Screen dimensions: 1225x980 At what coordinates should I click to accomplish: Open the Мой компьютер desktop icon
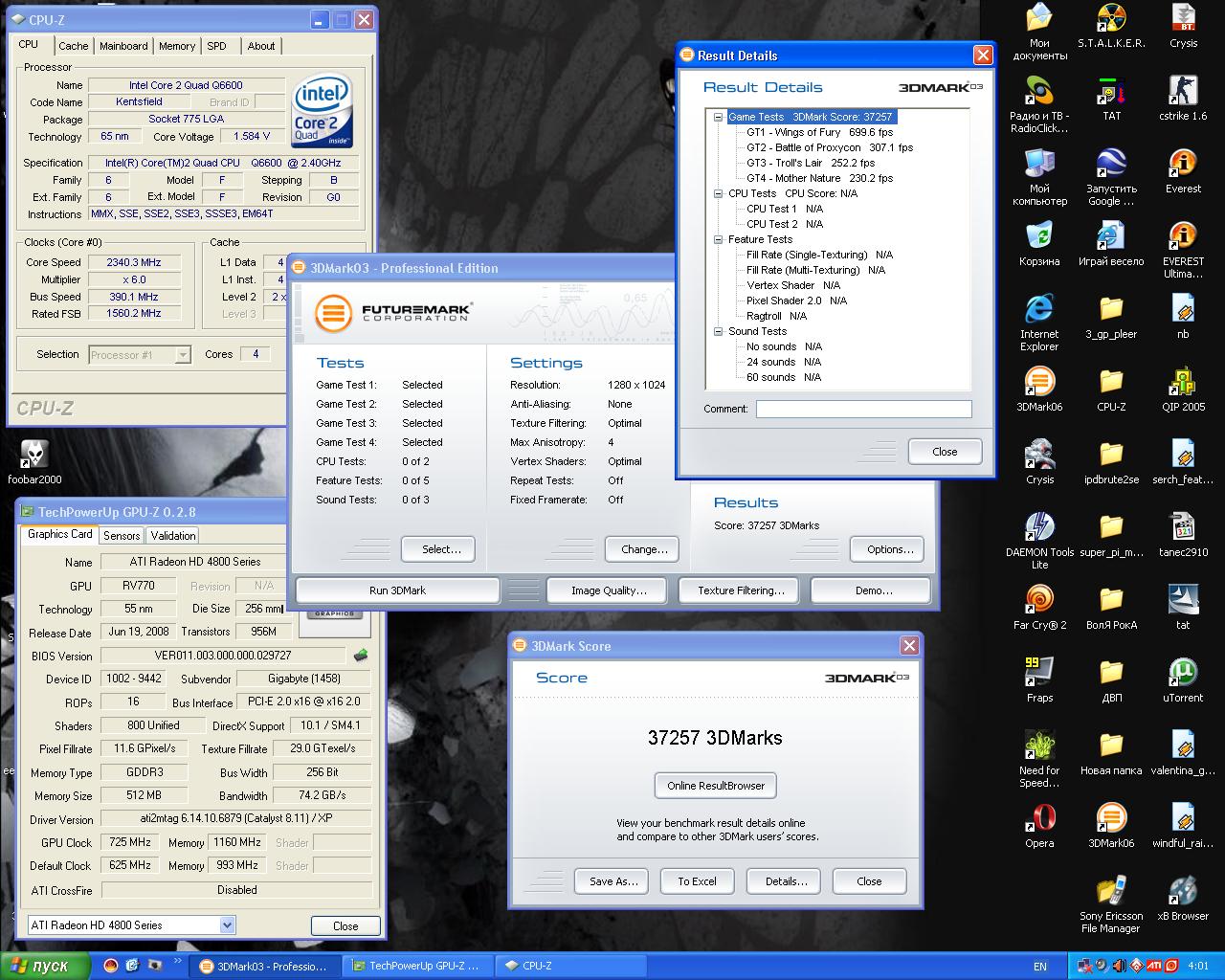pos(1039,178)
